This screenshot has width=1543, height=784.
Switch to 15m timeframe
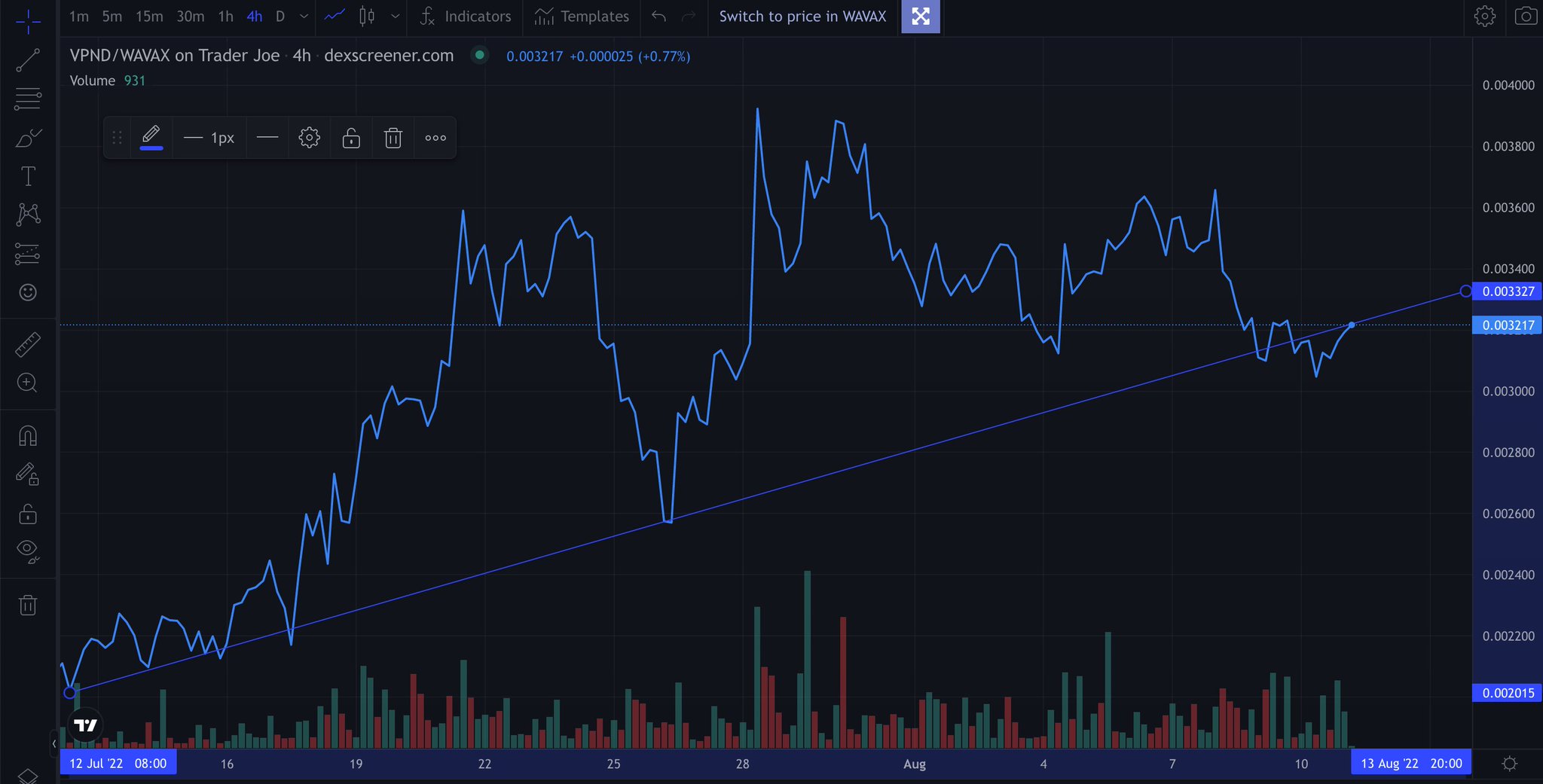pos(149,17)
